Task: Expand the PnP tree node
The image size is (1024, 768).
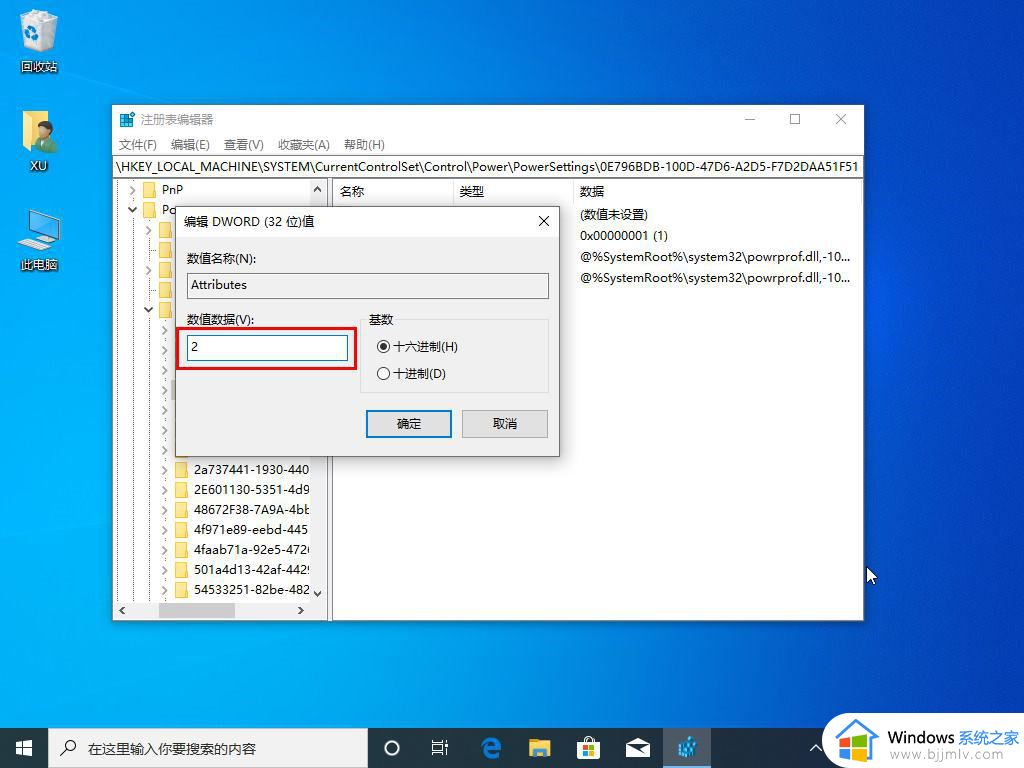Action: coord(133,190)
